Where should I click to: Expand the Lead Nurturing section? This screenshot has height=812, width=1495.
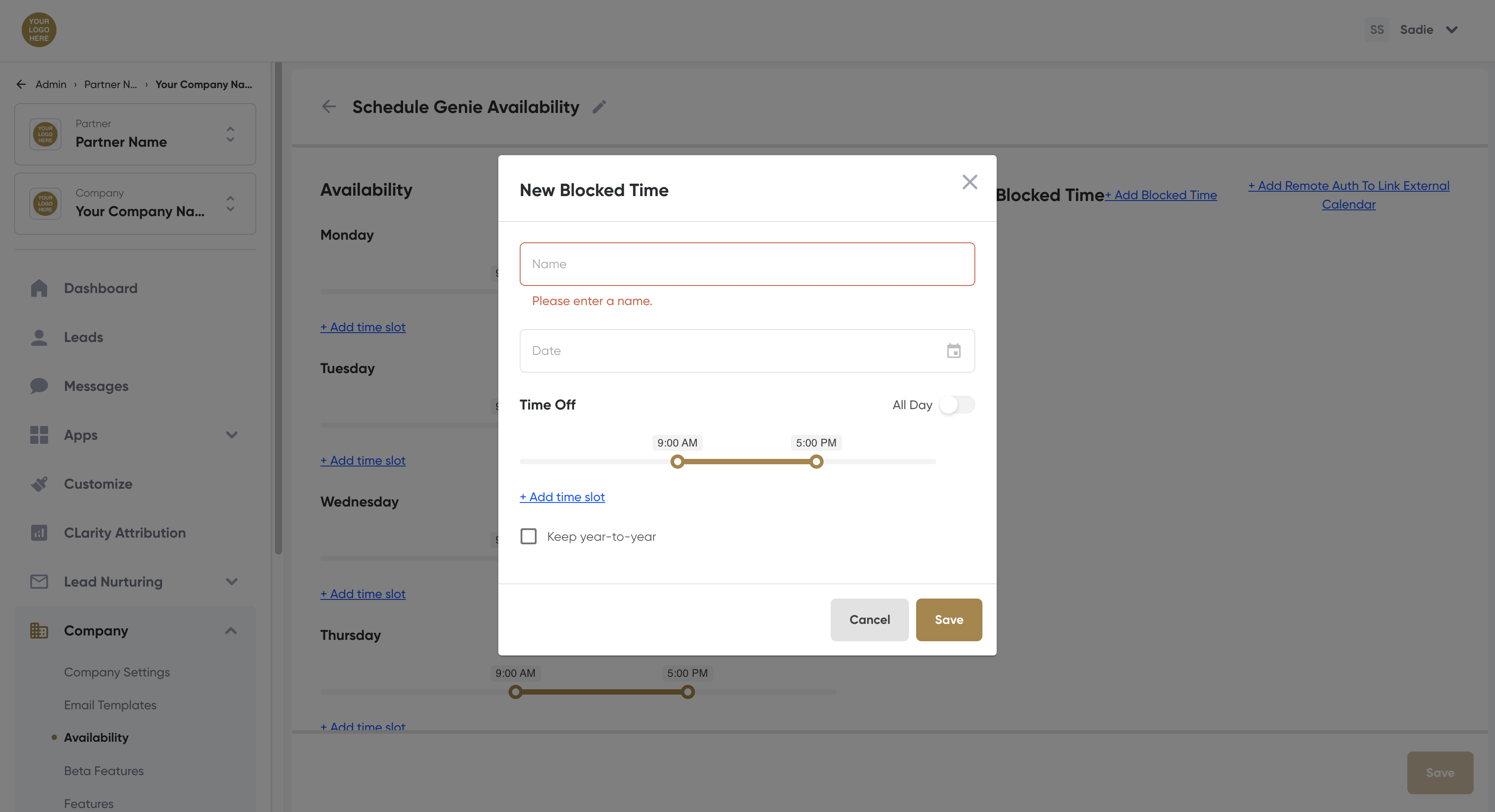[x=231, y=582]
